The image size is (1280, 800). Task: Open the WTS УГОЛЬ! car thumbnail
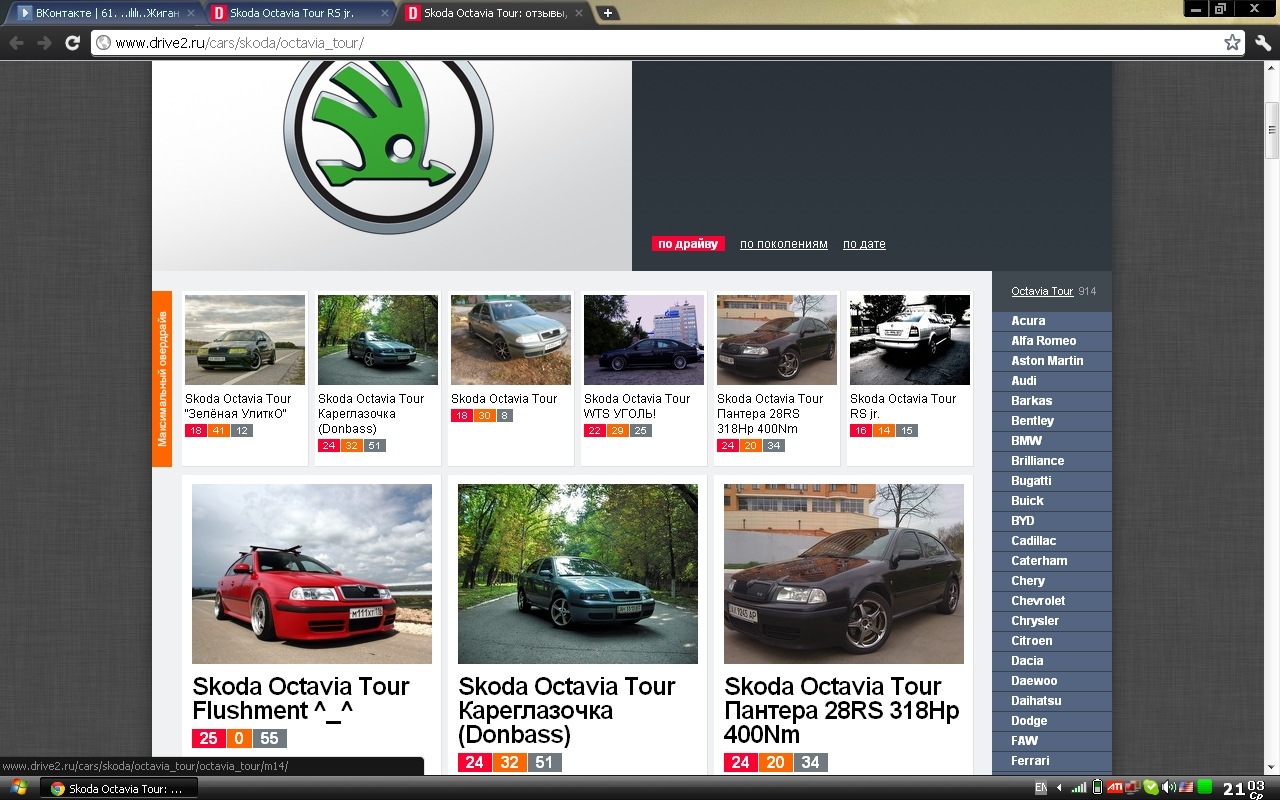[x=644, y=340]
